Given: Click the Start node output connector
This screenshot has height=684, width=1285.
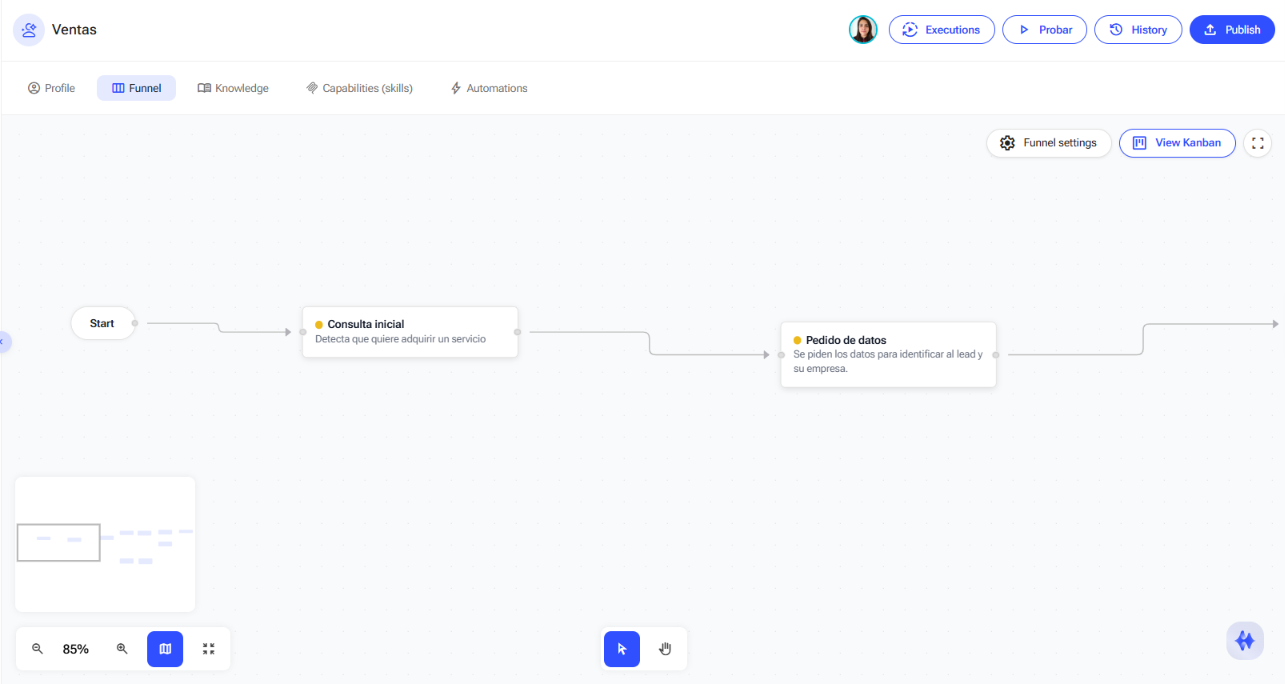Looking at the screenshot, I should [135, 323].
